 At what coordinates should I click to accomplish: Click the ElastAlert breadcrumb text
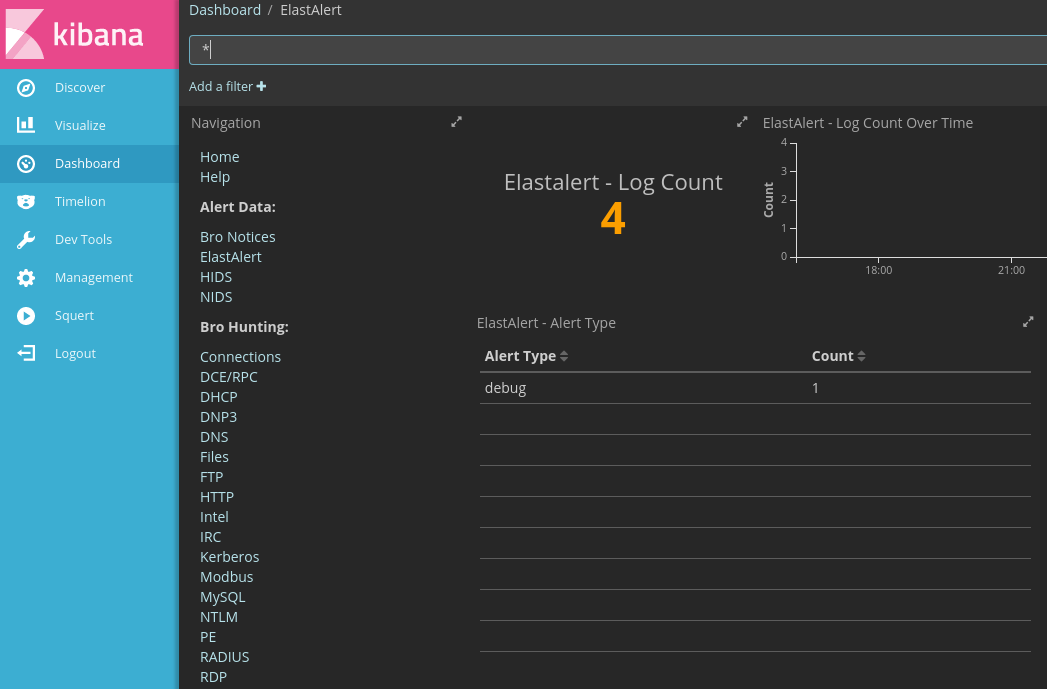[311, 10]
